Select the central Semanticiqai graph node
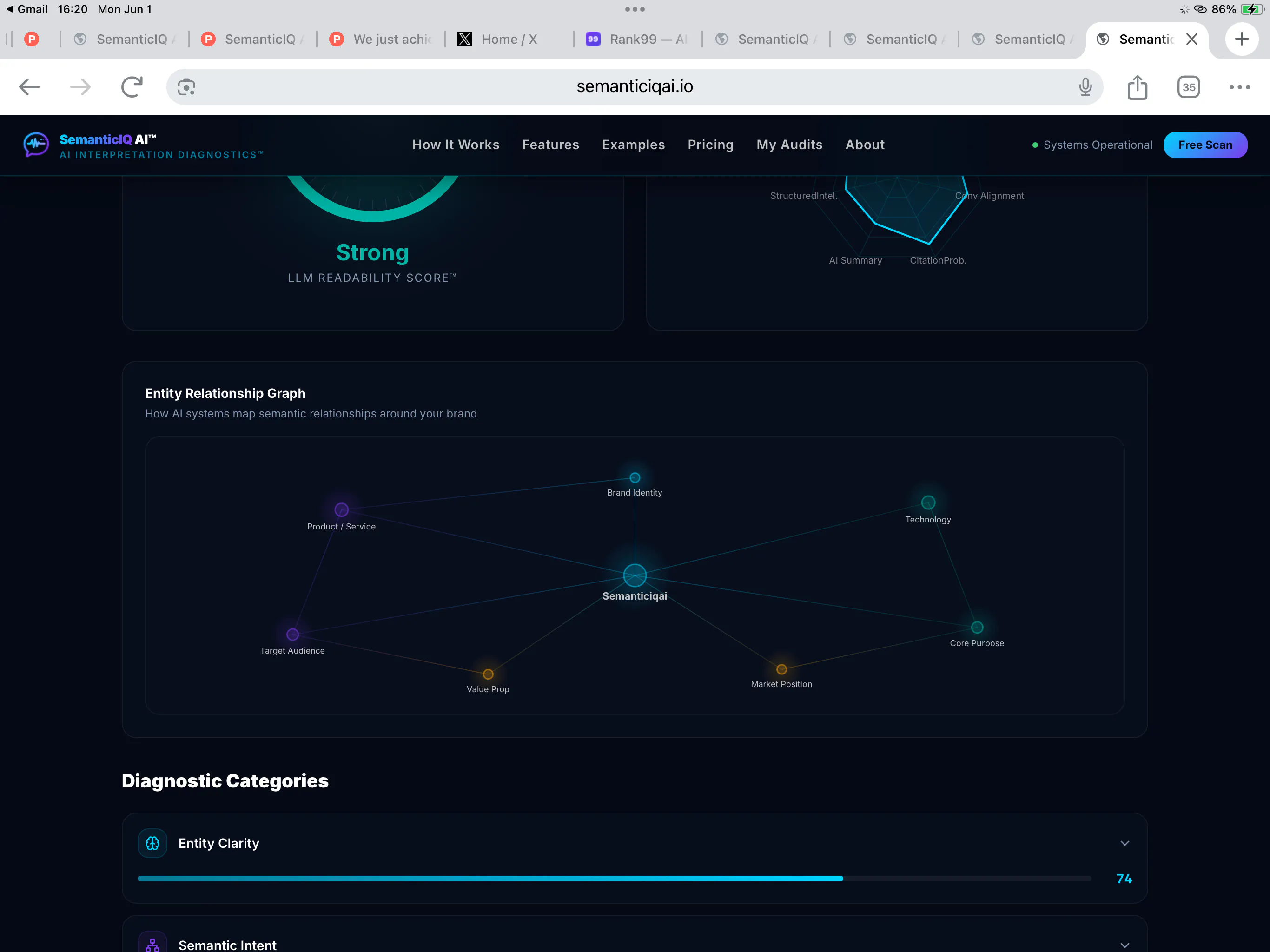The height and width of the screenshot is (952, 1270). tap(635, 575)
